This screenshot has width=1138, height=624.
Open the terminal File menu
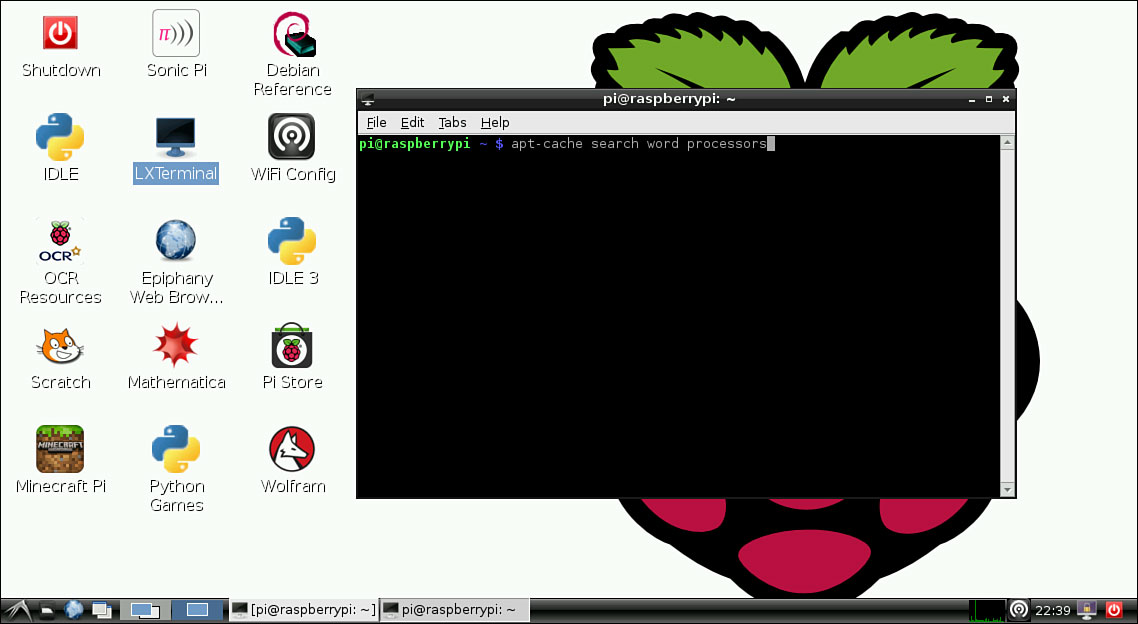point(376,122)
